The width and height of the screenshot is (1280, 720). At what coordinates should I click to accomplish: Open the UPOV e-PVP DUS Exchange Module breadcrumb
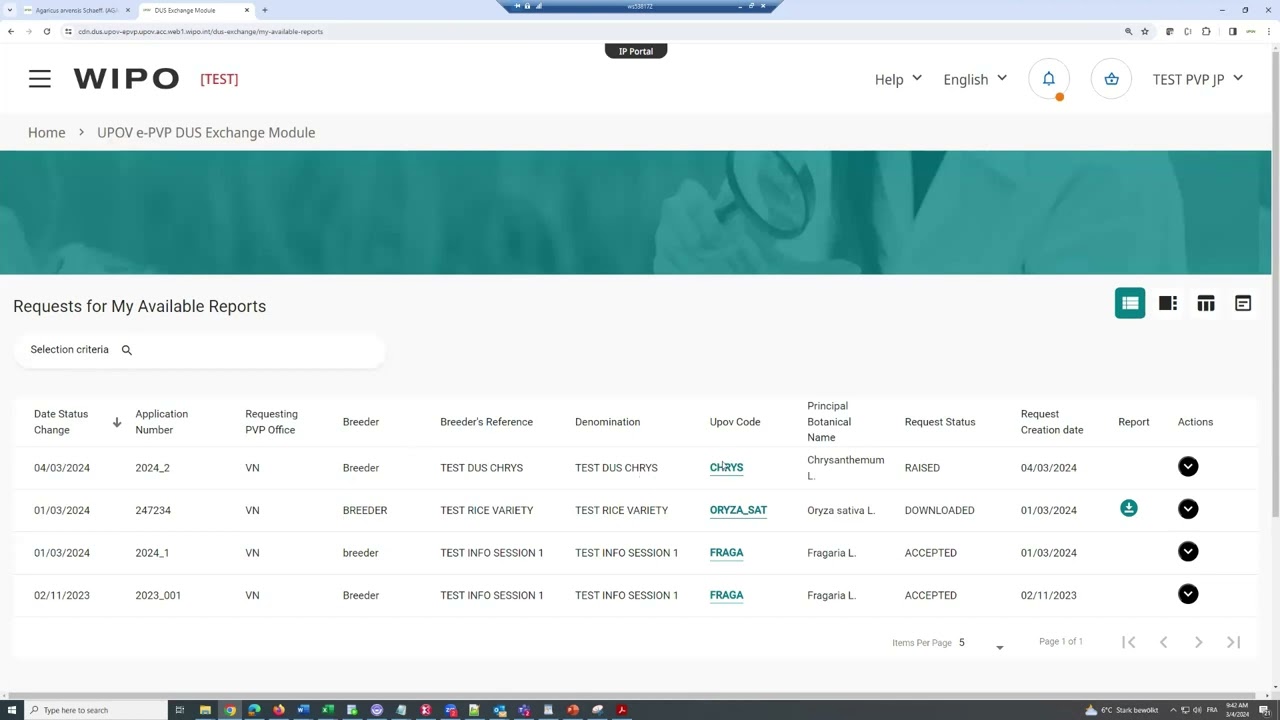(x=206, y=132)
